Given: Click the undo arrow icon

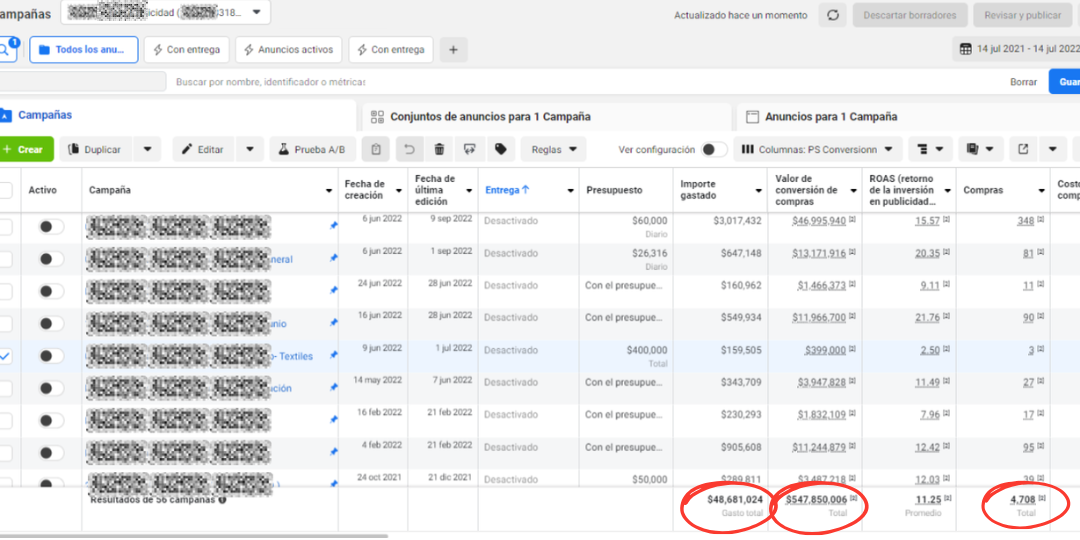Looking at the screenshot, I should click(x=408, y=149).
